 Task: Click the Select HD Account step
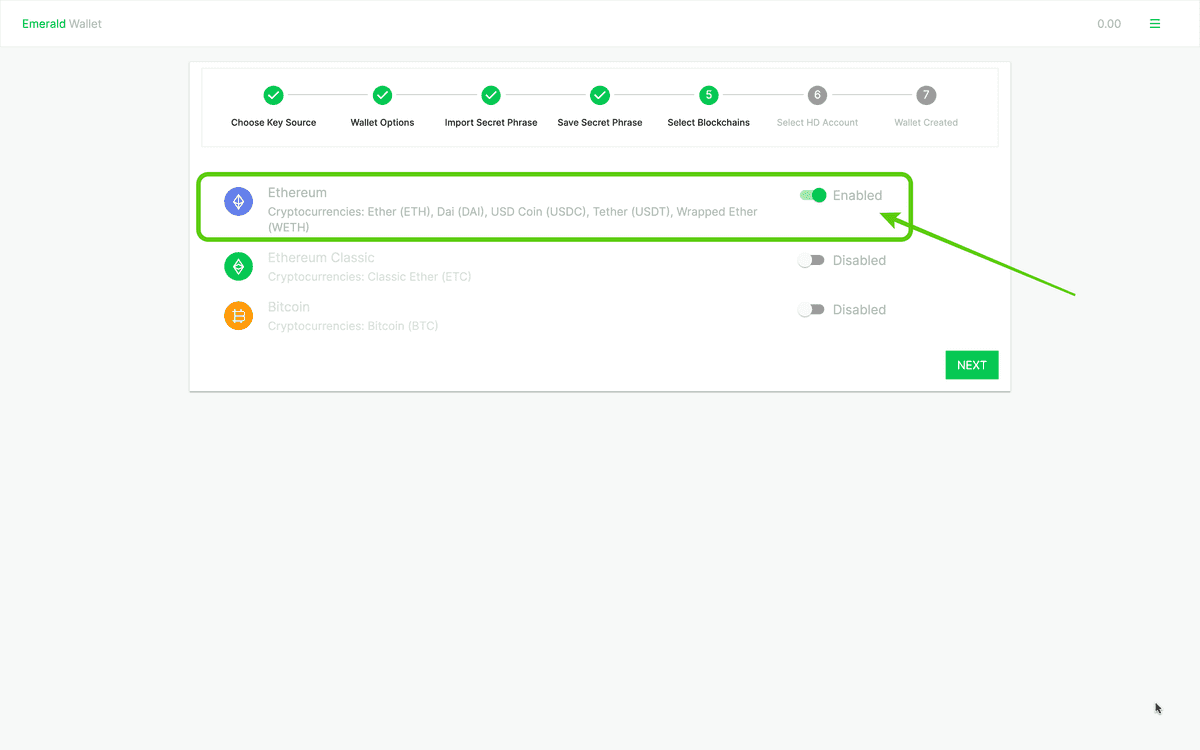[x=817, y=95]
